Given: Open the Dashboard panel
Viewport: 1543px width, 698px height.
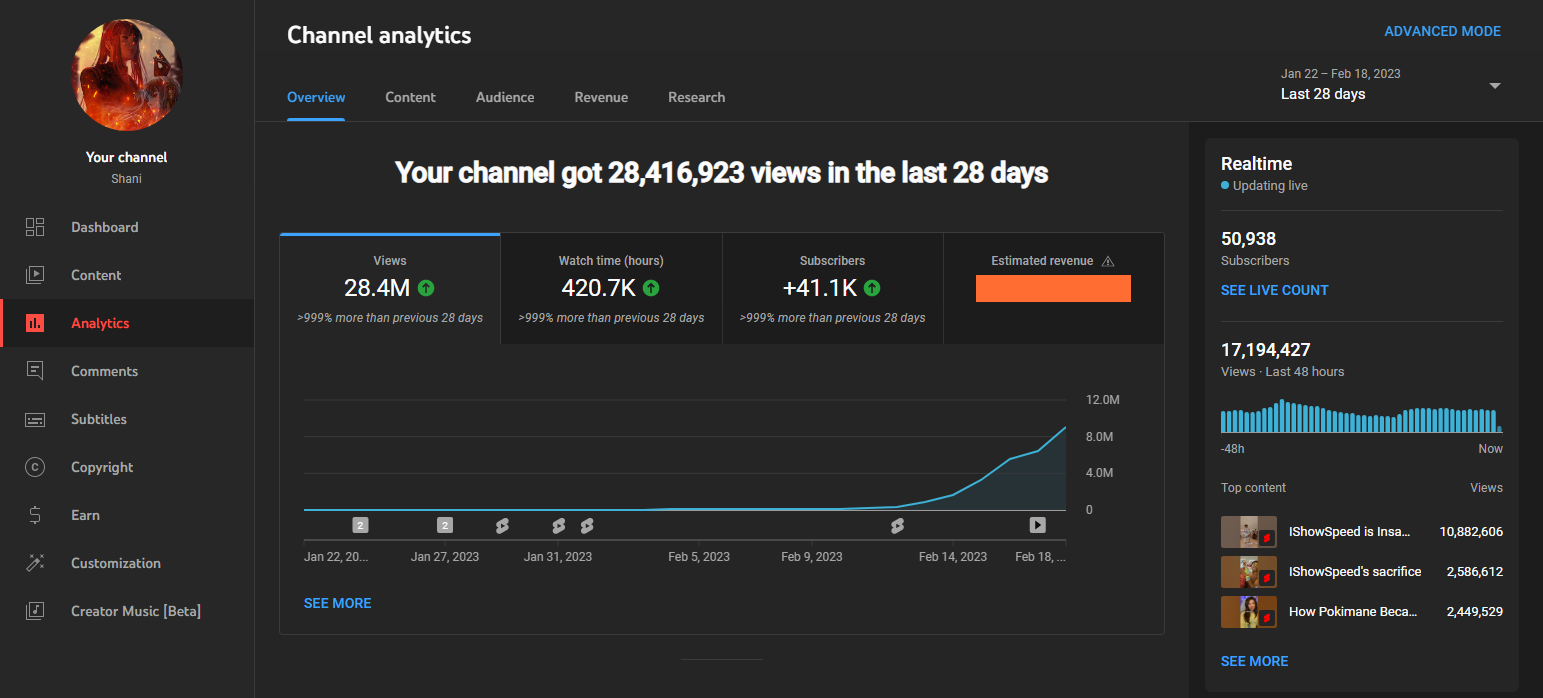Looking at the screenshot, I should 104,227.
